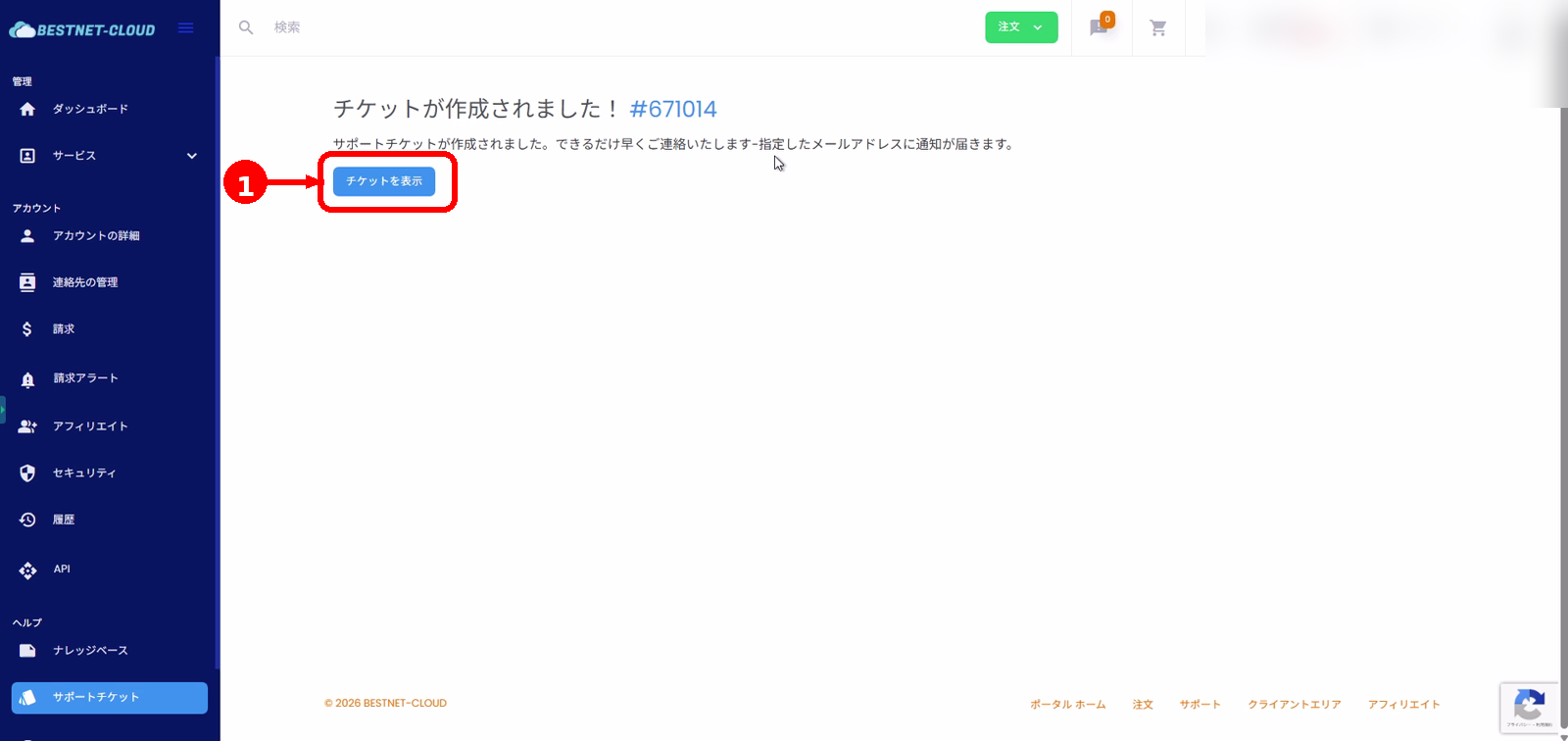This screenshot has height=741, width=1568.
Task: Select アフィリエイト in the sidebar
Action: pos(90,426)
